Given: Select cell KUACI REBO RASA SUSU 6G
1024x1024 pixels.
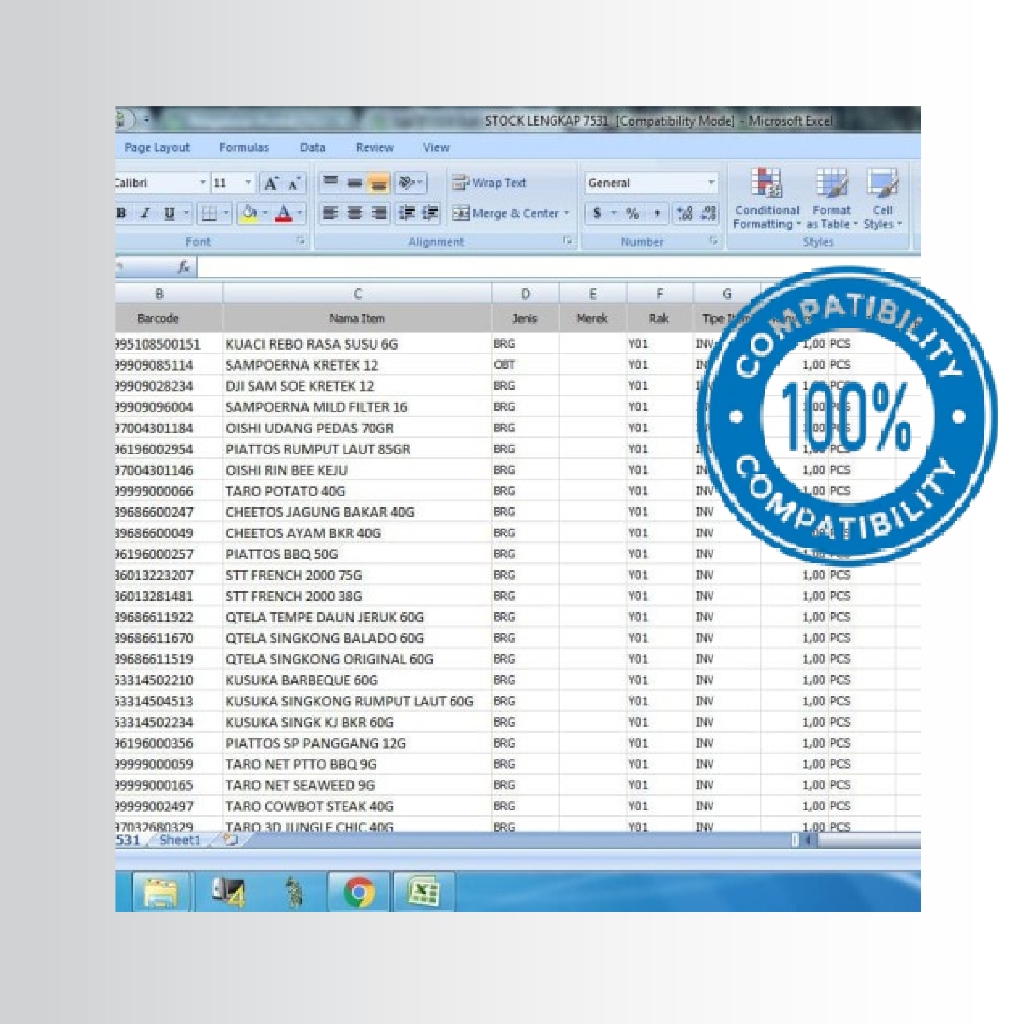Looking at the screenshot, I should point(357,344).
